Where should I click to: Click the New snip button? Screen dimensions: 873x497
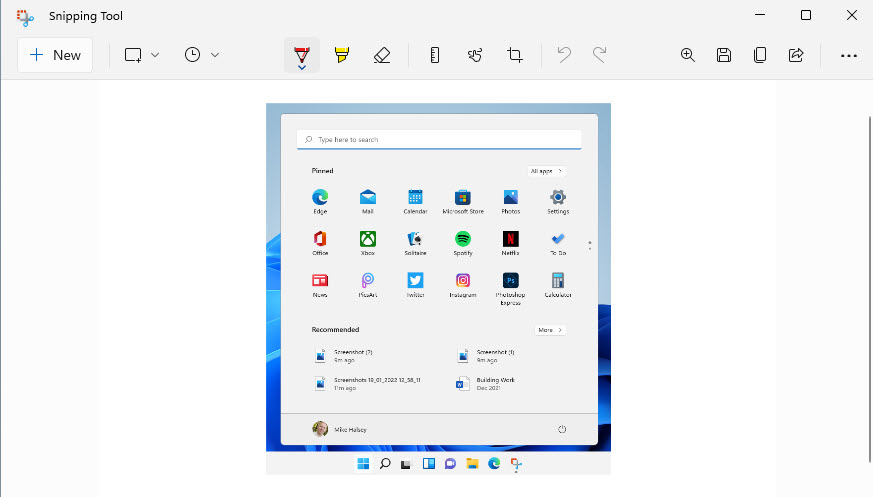pos(55,55)
